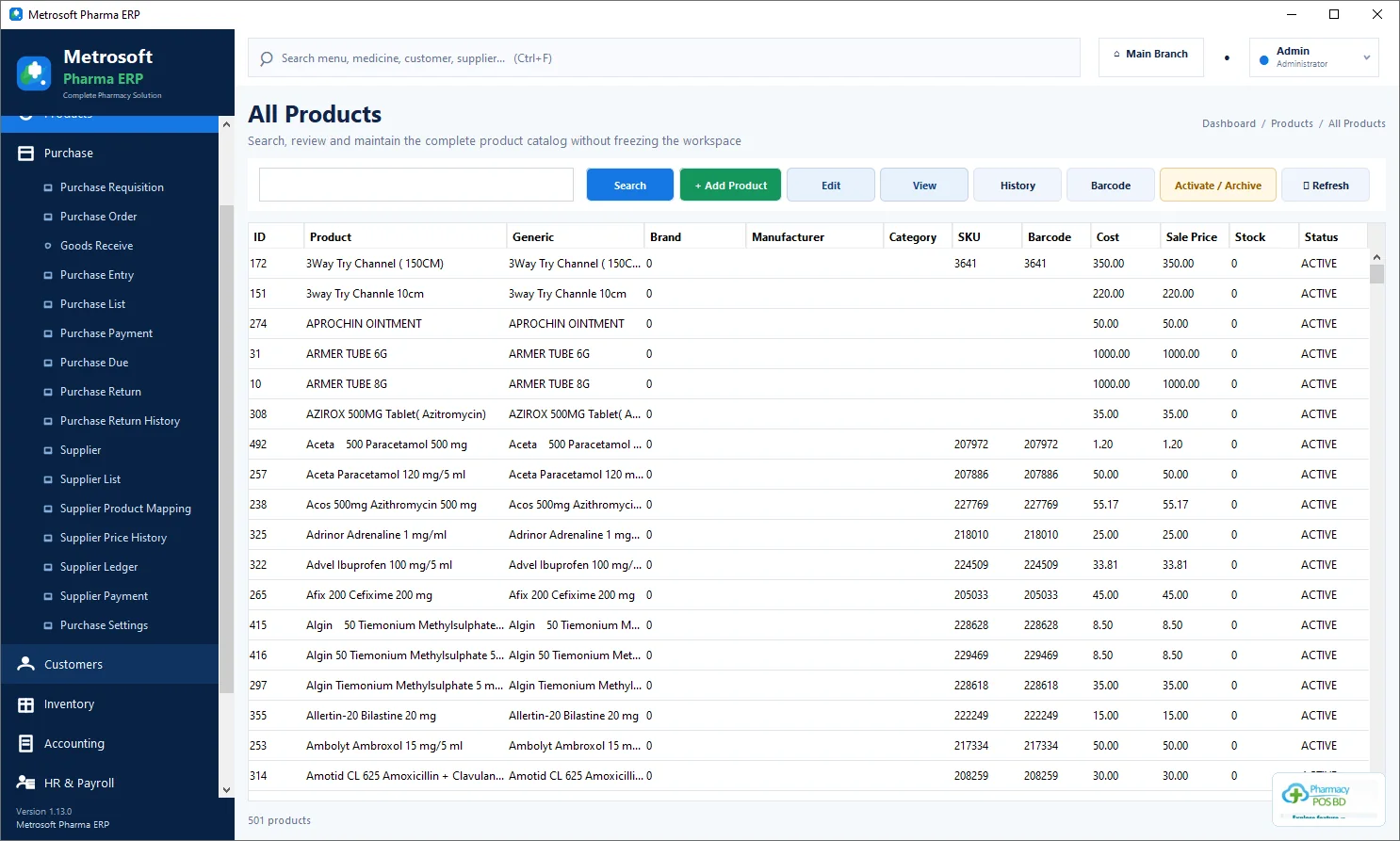The width and height of the screenshot is (1400, 841).
Task: Click the Refresh button
Action: (x=1326, y=186)
